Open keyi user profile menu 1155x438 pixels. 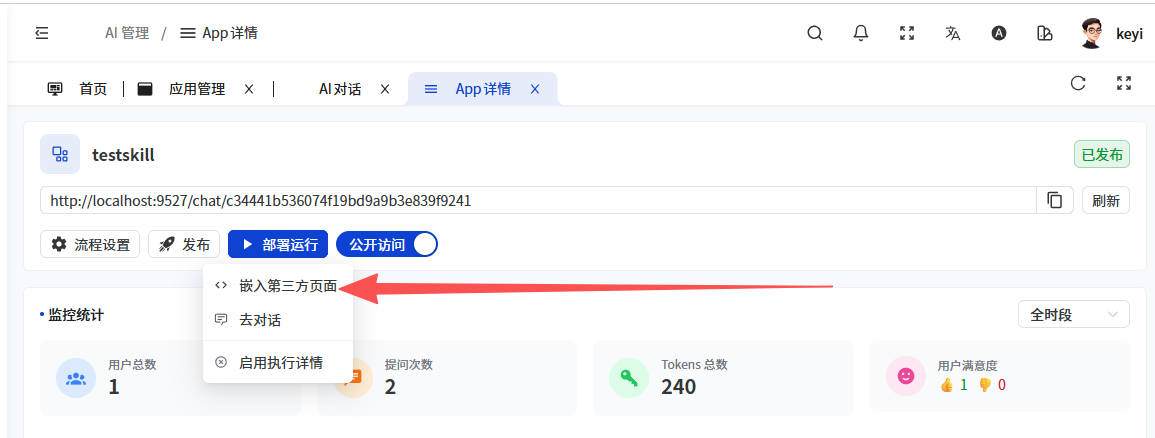(1111, 33)
